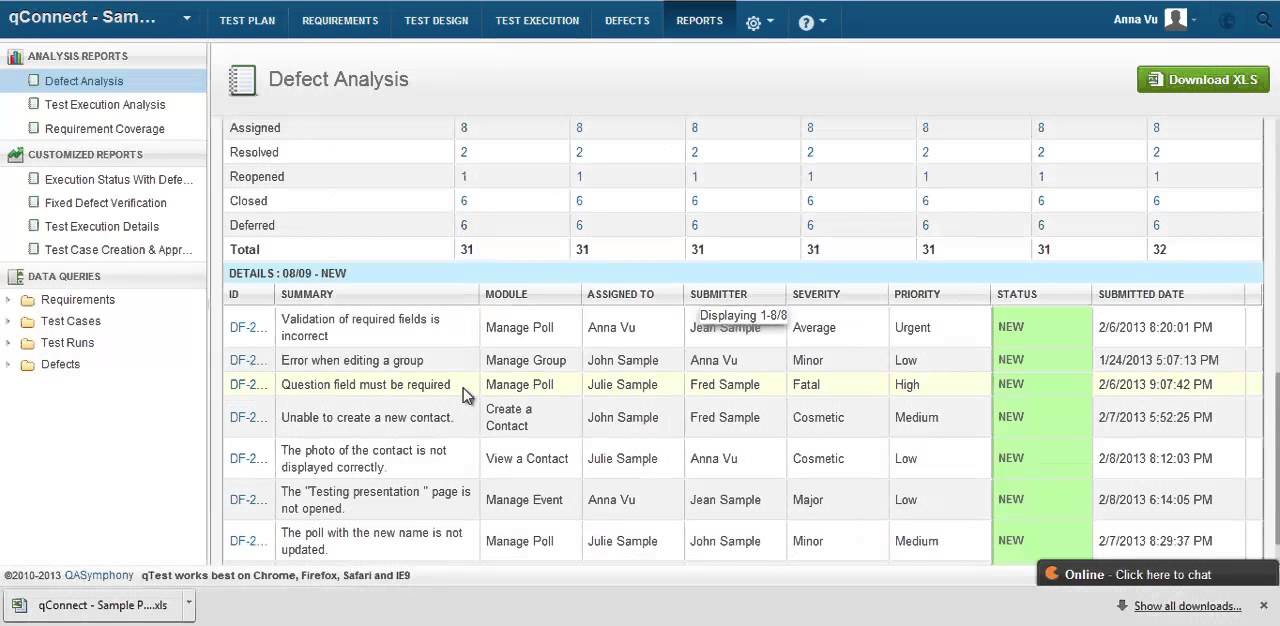Click the report icon beside Test Execution Details
This screenshot has width=1280, height=626.
coord(34,226)
